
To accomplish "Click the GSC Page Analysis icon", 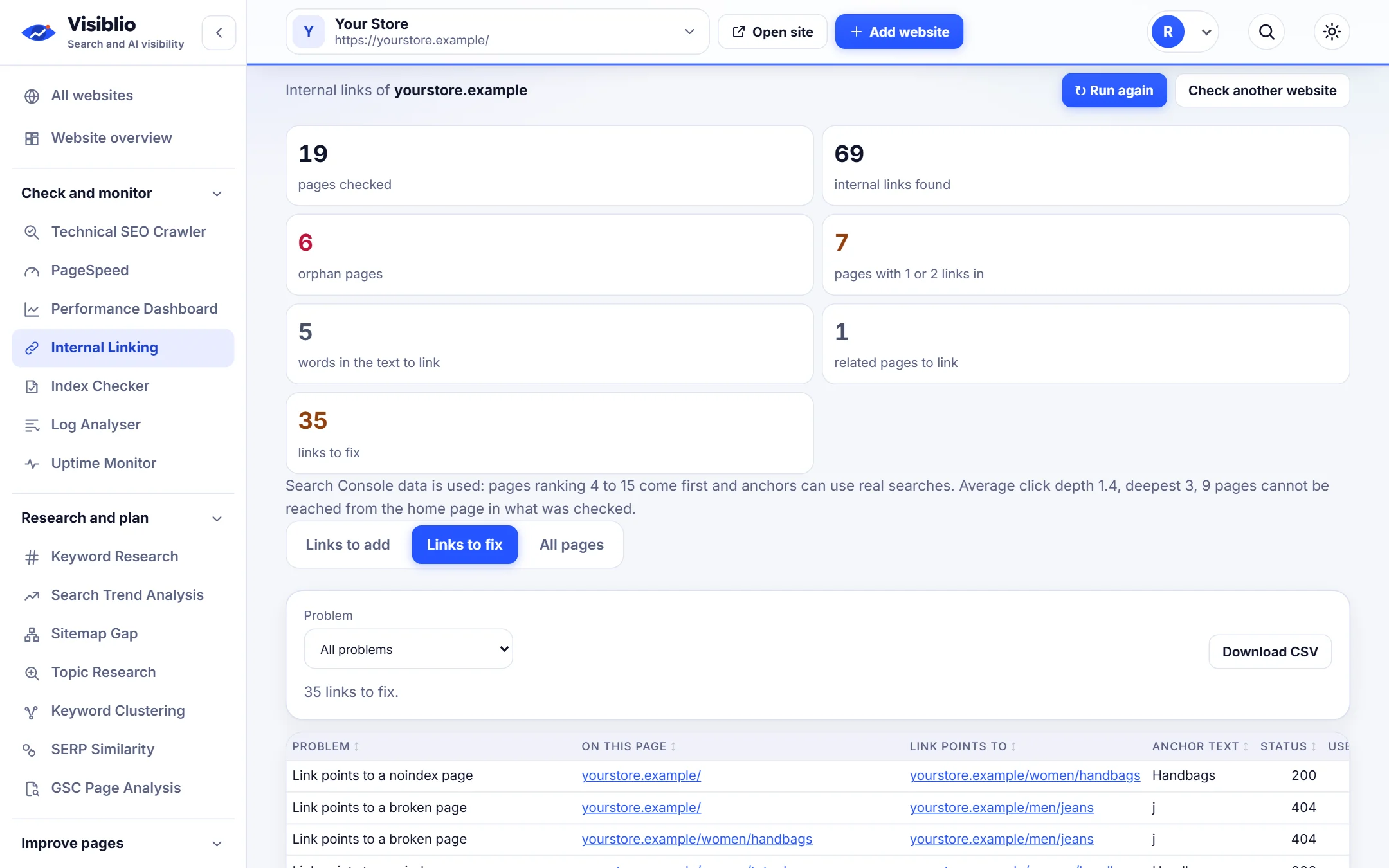I will tap(32, 788).
